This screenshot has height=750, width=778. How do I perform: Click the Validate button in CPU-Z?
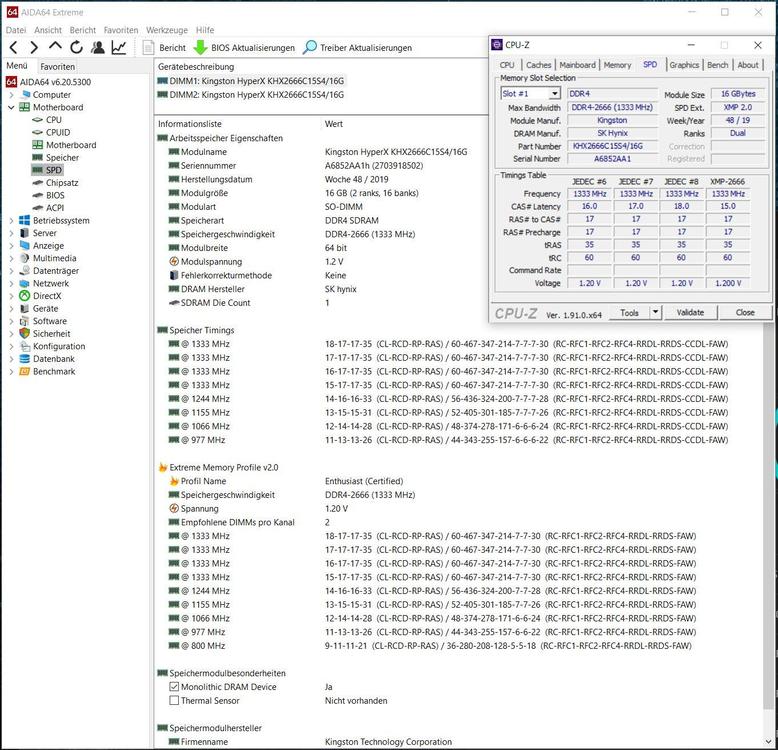point(690,312)
